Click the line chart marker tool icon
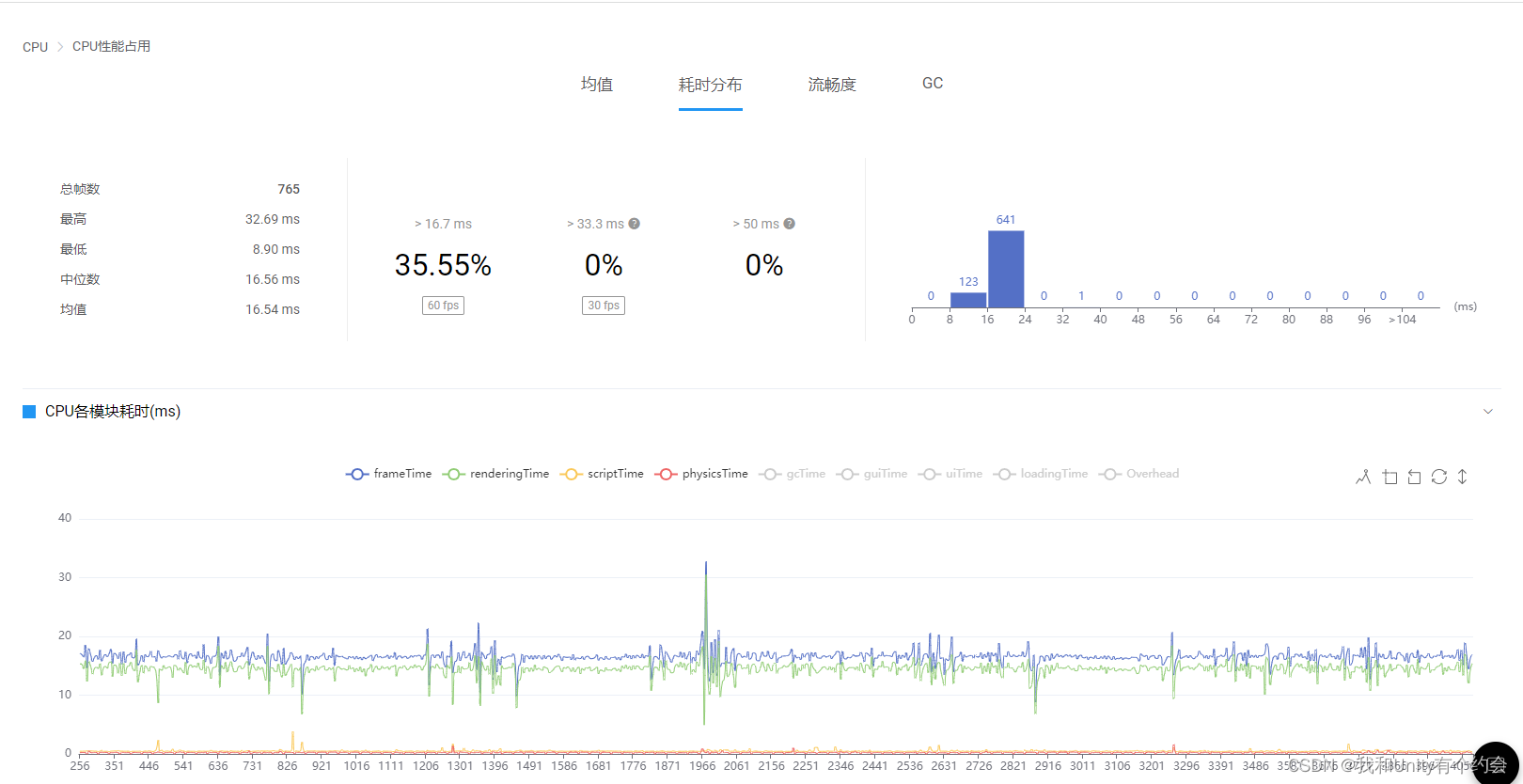 pos(1363,478)
